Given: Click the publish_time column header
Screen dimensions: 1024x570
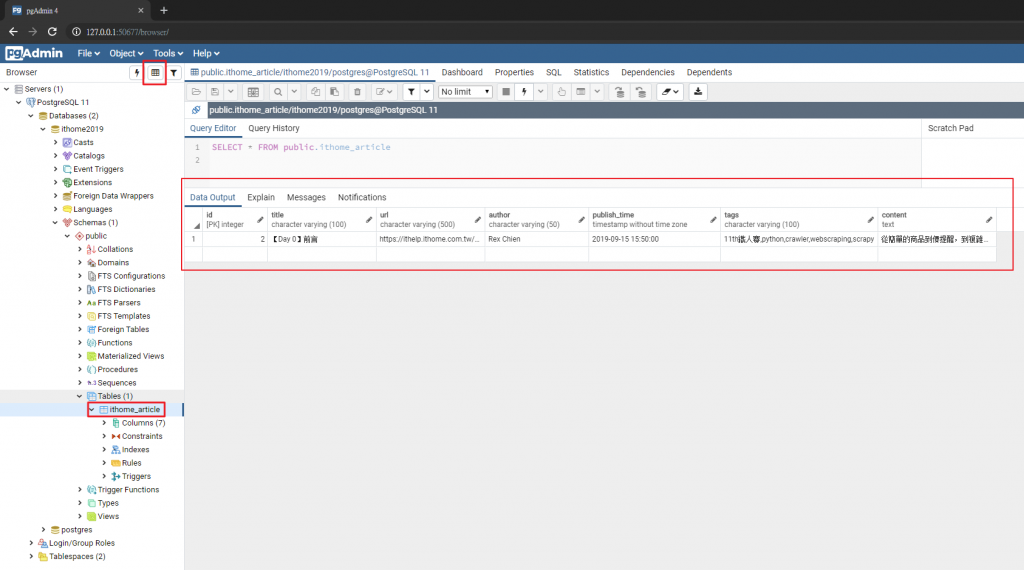Looking at the screenshot, I should point(654,219).
